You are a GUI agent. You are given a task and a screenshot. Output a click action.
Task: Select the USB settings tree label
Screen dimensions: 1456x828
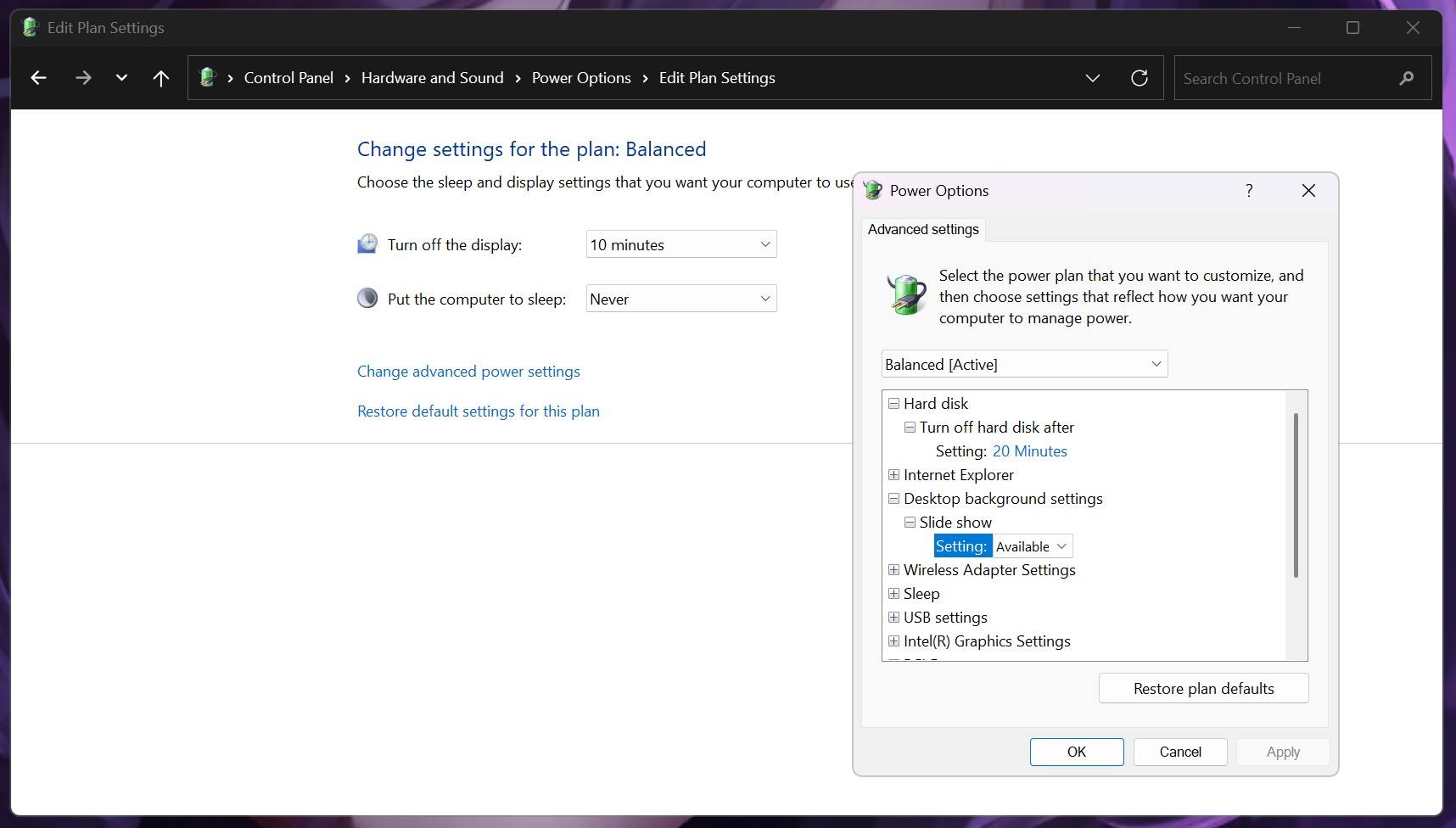(945, 618)
